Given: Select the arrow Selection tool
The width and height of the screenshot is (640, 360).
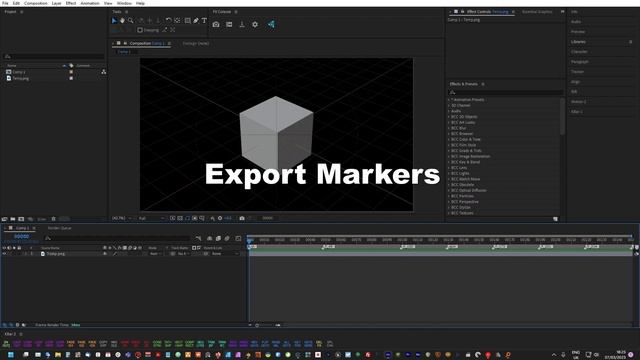Looking at the screenshot, I should point(114,20).
